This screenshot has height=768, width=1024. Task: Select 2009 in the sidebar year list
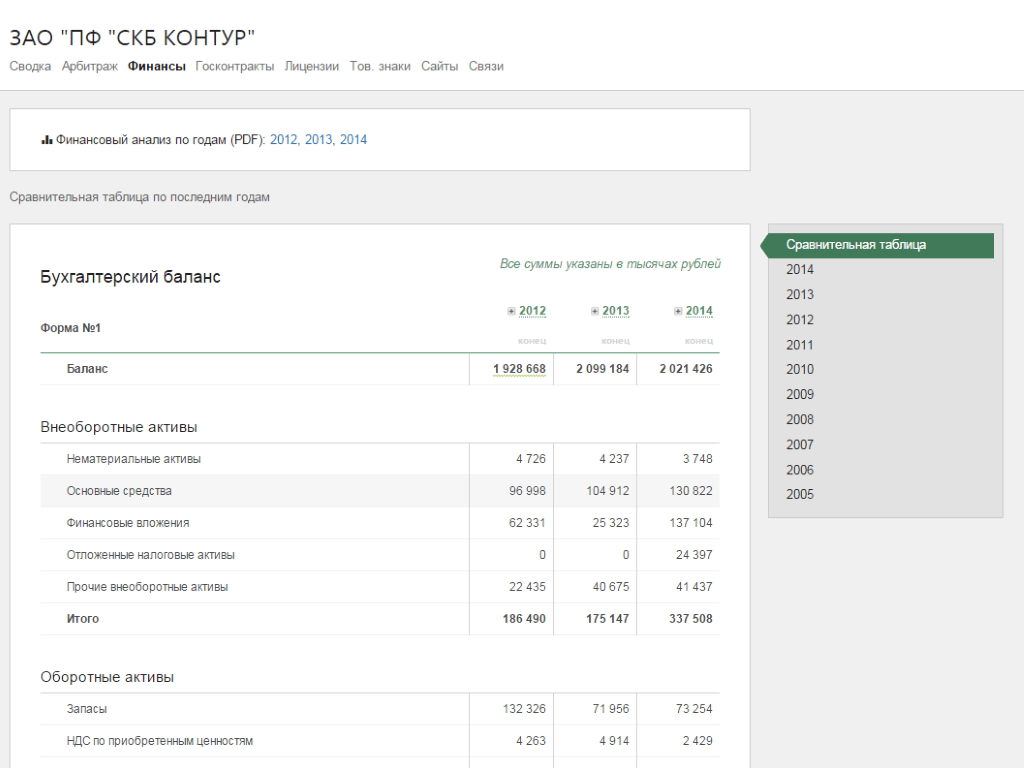(800, 394)
